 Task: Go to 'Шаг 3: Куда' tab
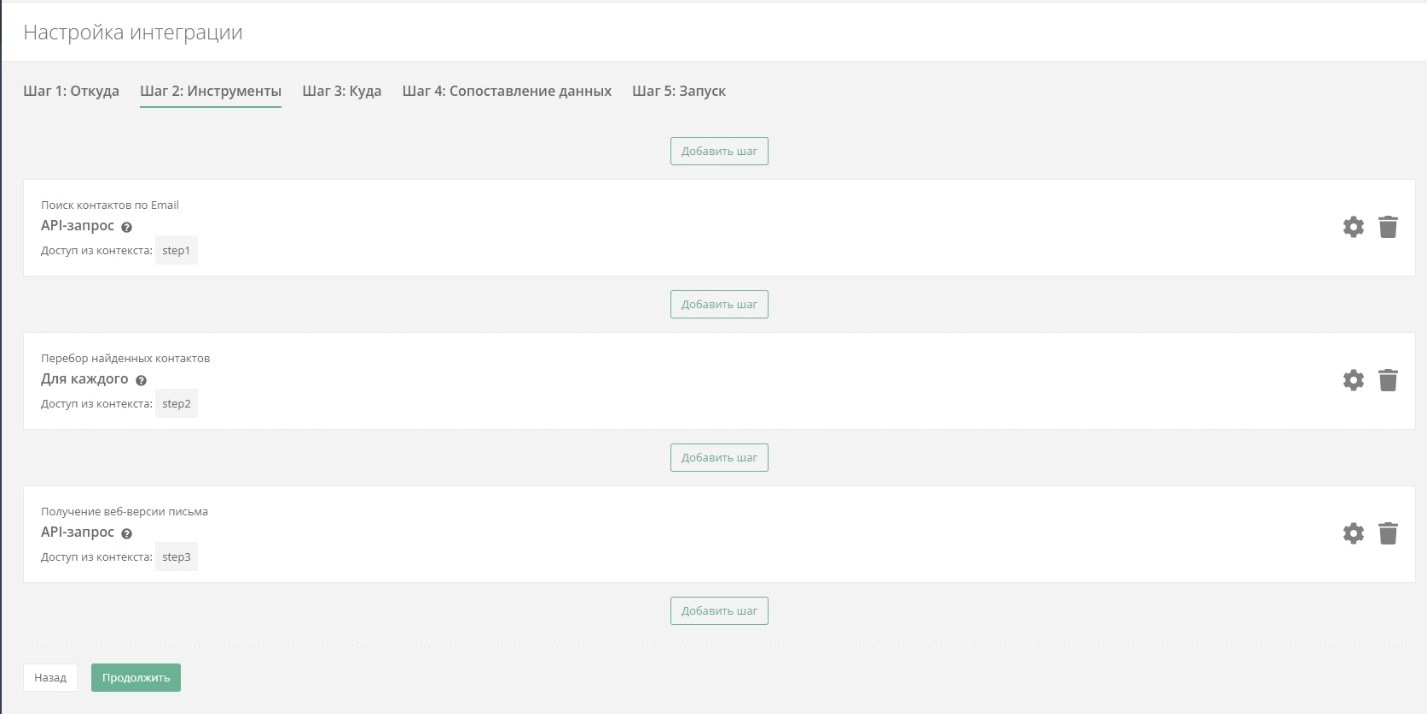pyautogui.click(x=341, y=91)
